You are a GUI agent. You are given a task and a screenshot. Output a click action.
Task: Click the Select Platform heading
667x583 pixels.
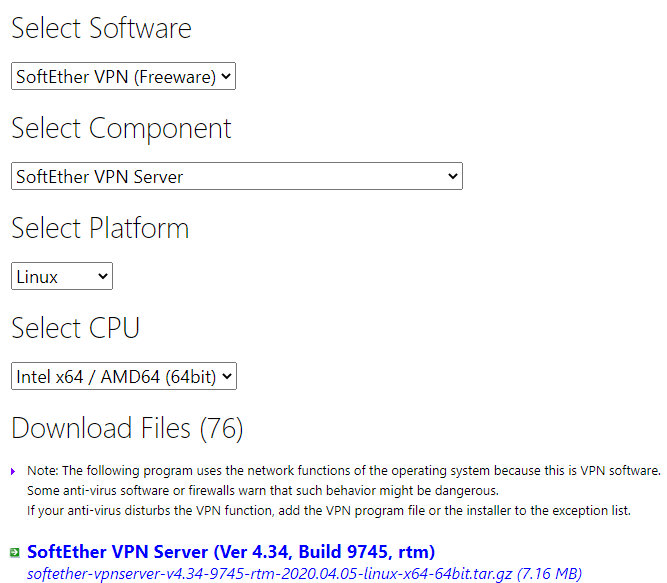[100, 228]
